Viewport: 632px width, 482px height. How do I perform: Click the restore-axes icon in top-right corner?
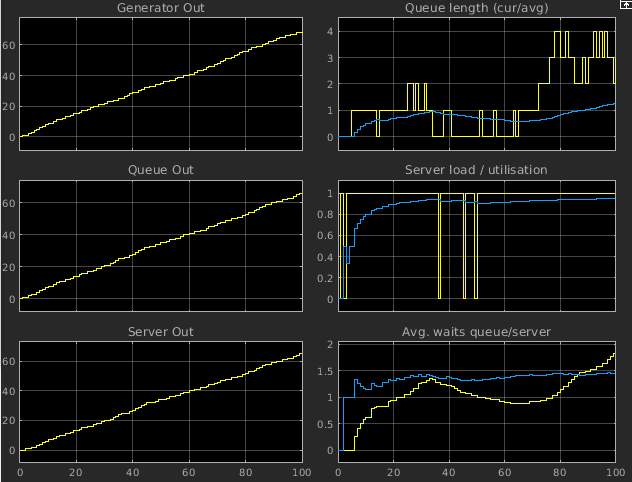625,5
